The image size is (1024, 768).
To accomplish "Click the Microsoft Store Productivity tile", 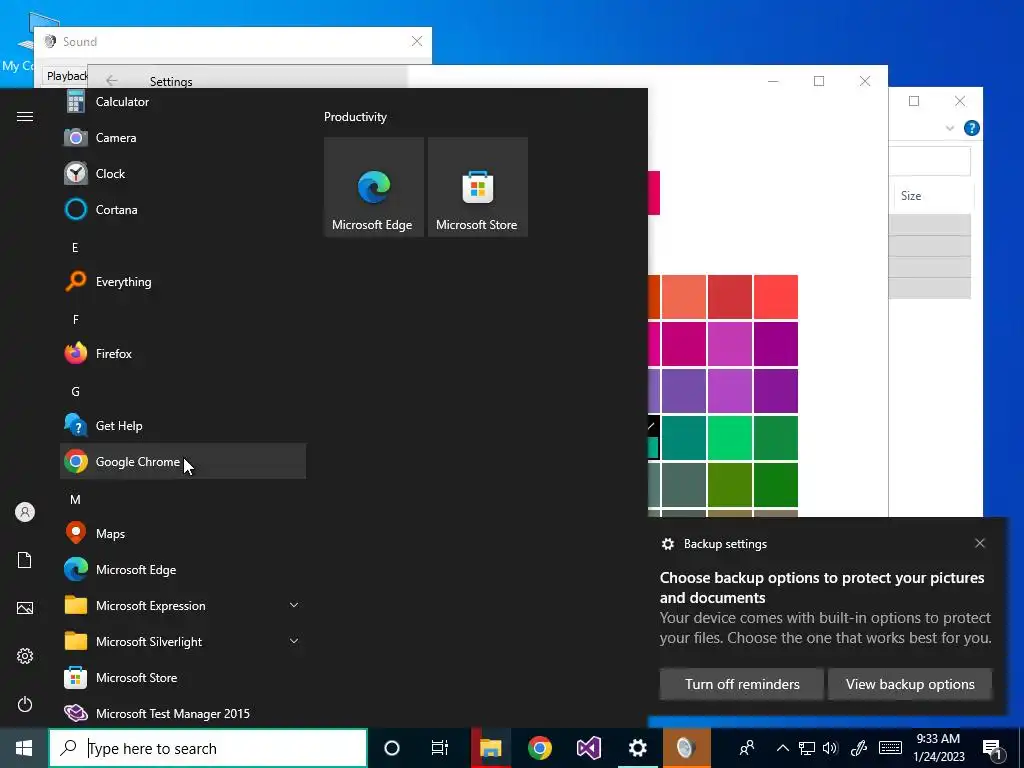I will point(477,187).
